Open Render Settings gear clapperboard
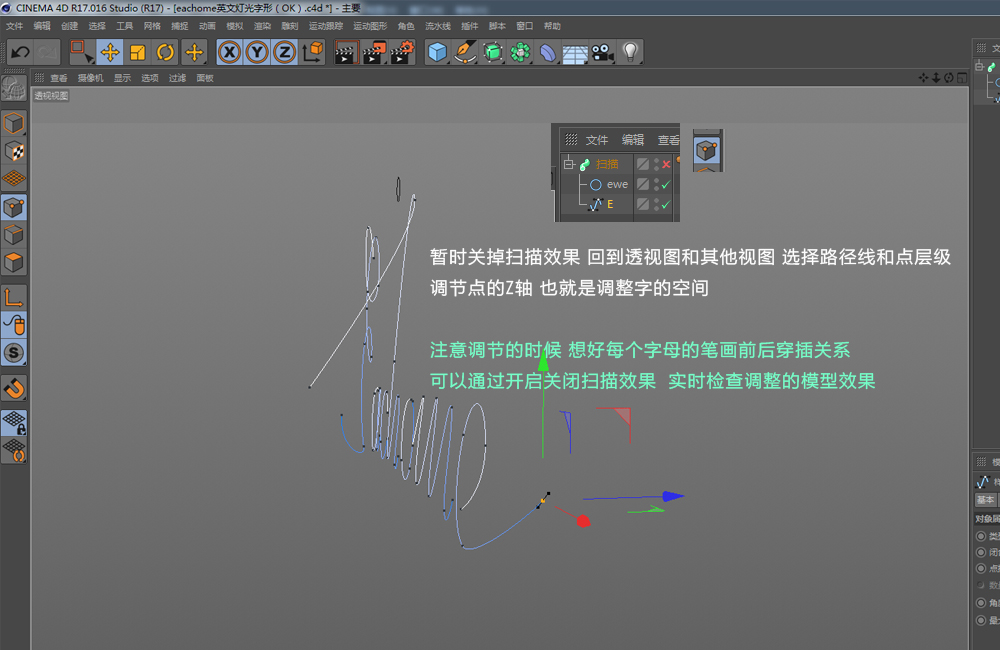 click(402, 52)
